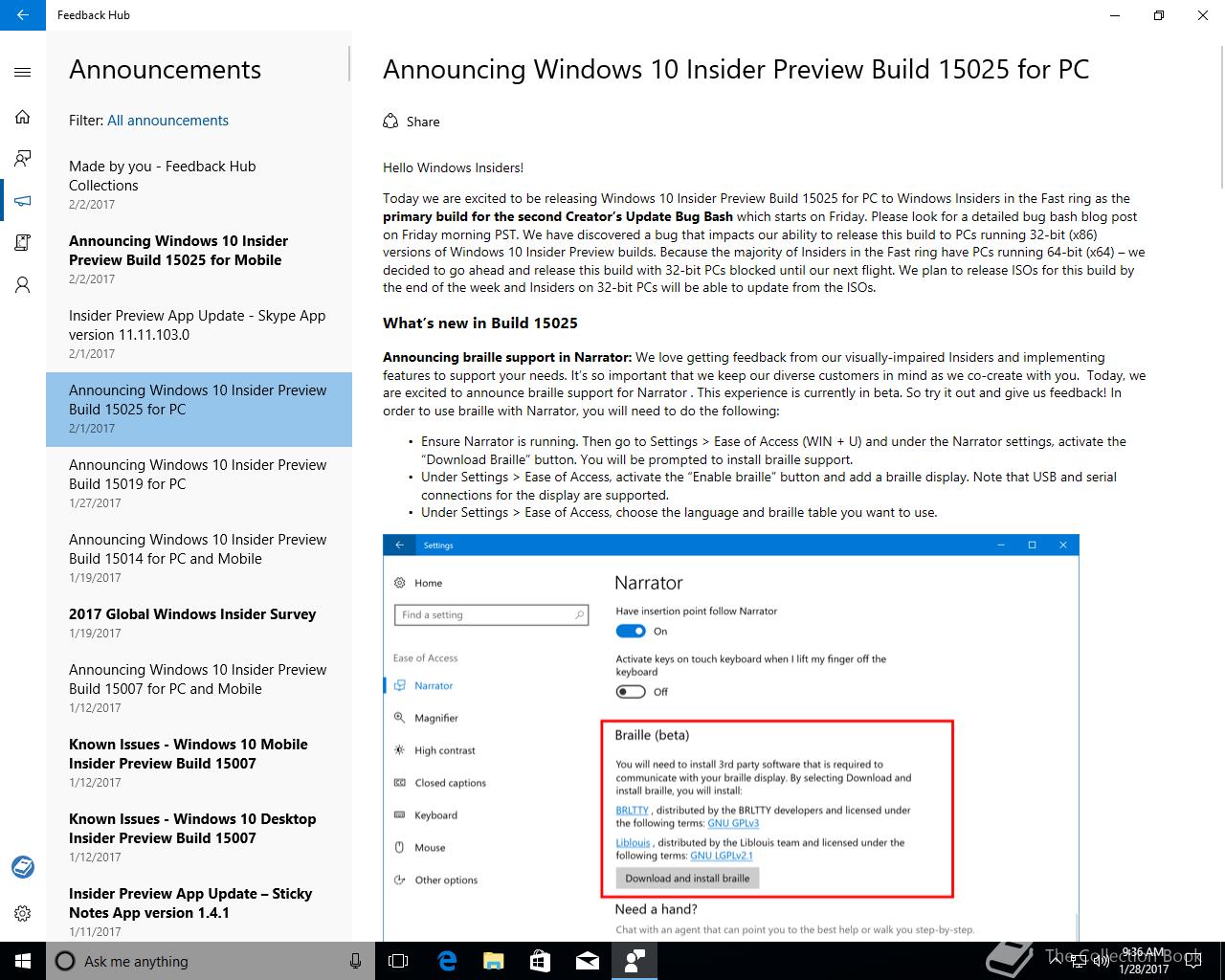Image resolution: width=1225 pixels, height=980 pixels.
Task: Launch Microsoft Edge from taskbar
Action: click(x=446, y=961)
